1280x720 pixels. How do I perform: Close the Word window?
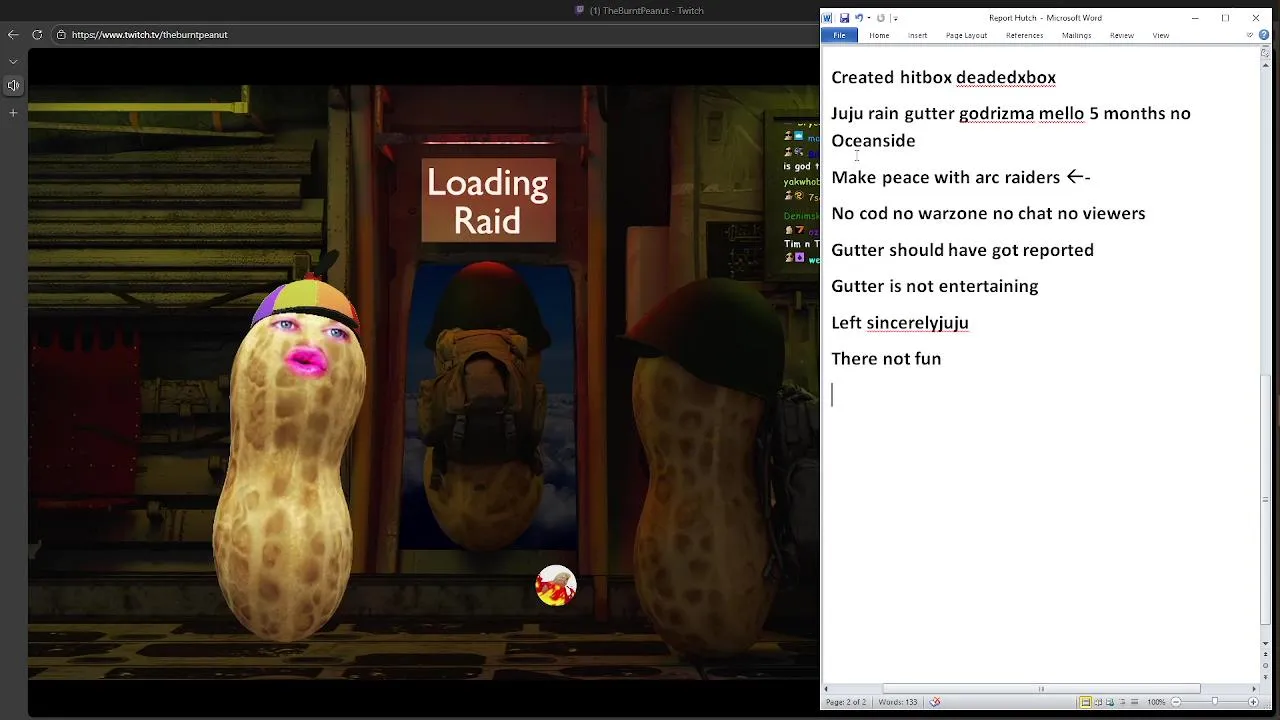(x=1256, y=18)
